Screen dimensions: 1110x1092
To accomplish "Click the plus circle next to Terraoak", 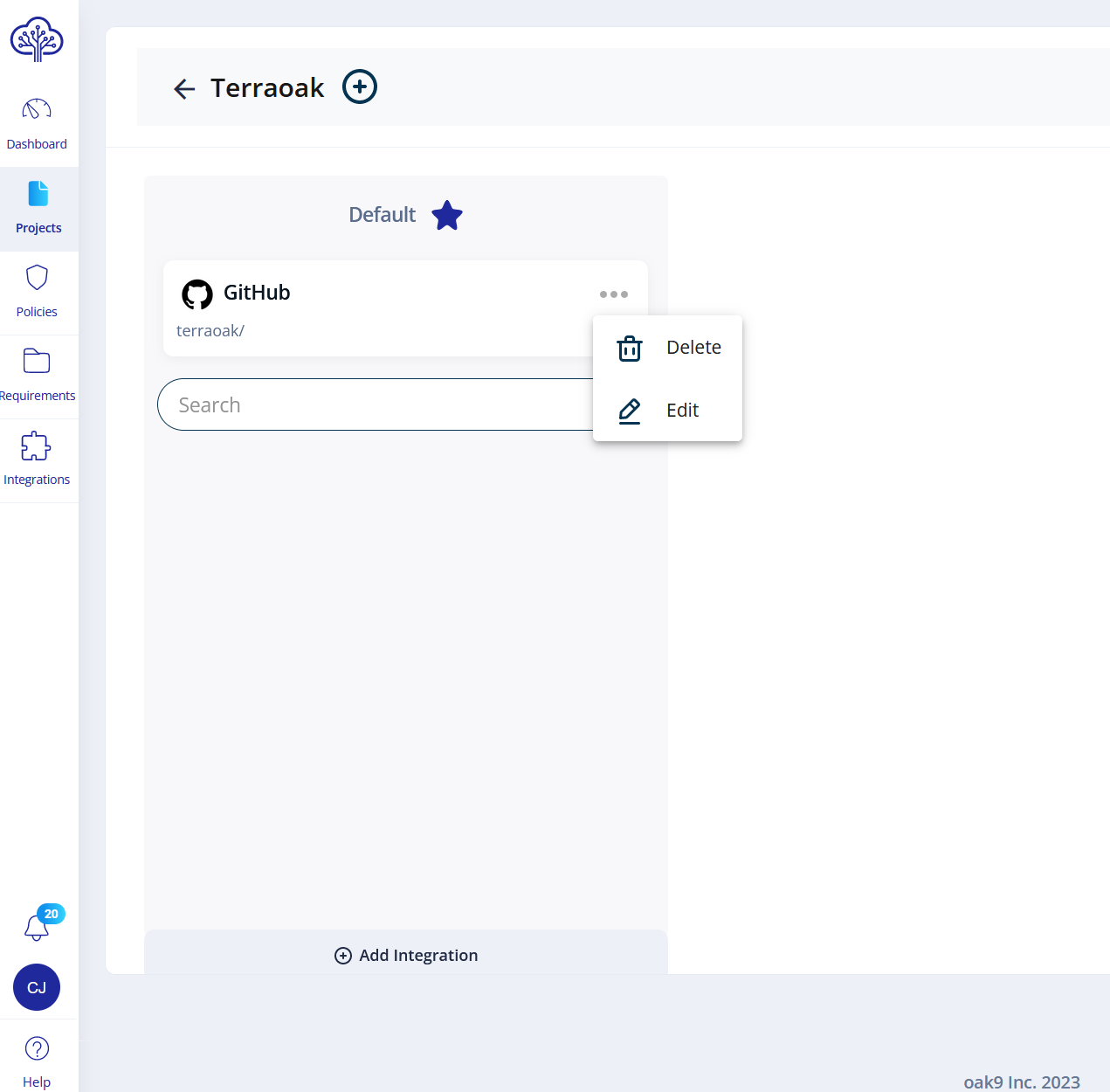I will tap(360, 86).
